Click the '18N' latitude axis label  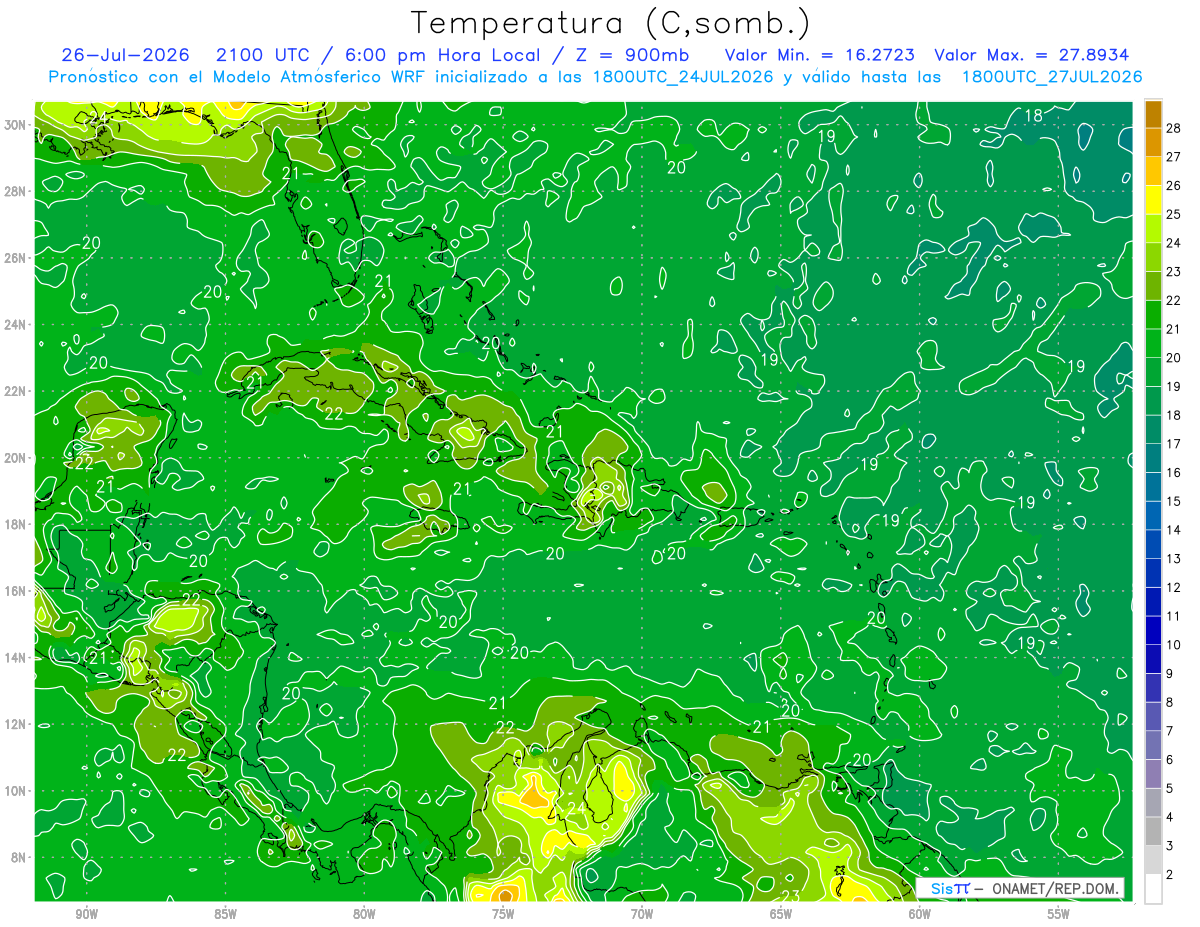coord(16,524)
